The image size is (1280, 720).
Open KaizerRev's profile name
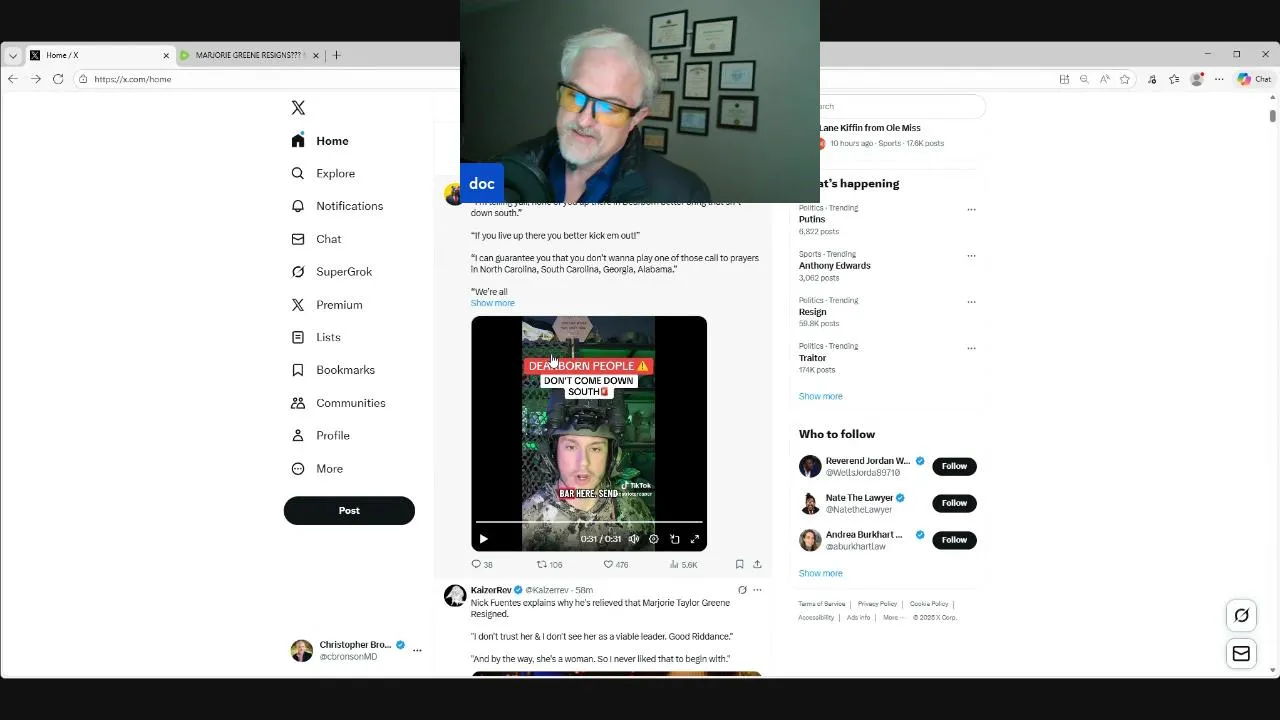pyautogui.click(x=491, y=590)
